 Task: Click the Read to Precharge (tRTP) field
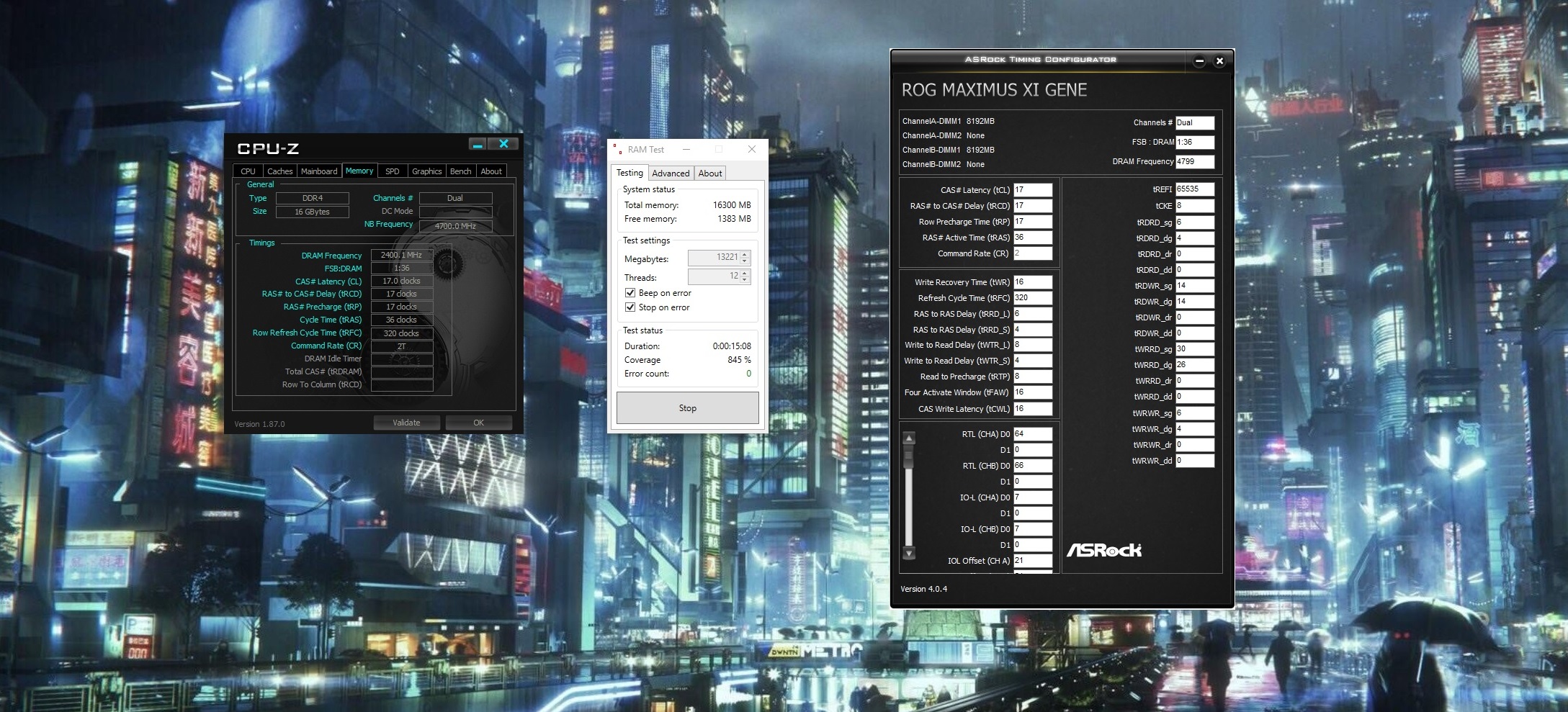[x=1033, y=377]
